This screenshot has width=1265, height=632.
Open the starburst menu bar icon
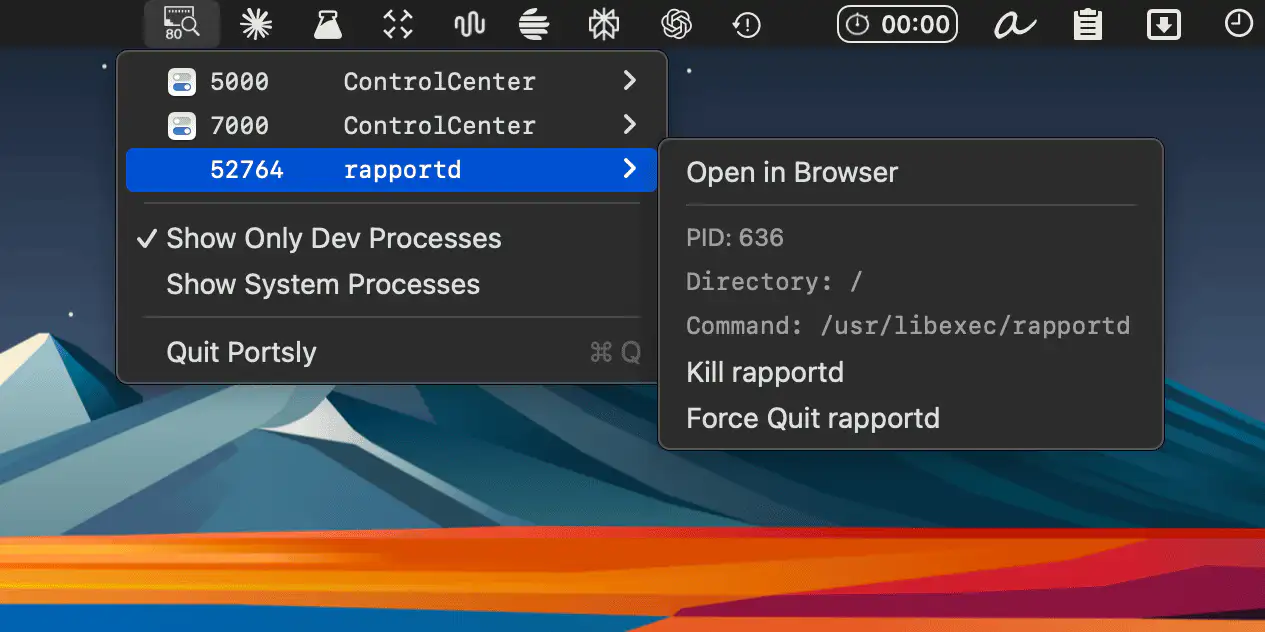click(x=257, y=24)
